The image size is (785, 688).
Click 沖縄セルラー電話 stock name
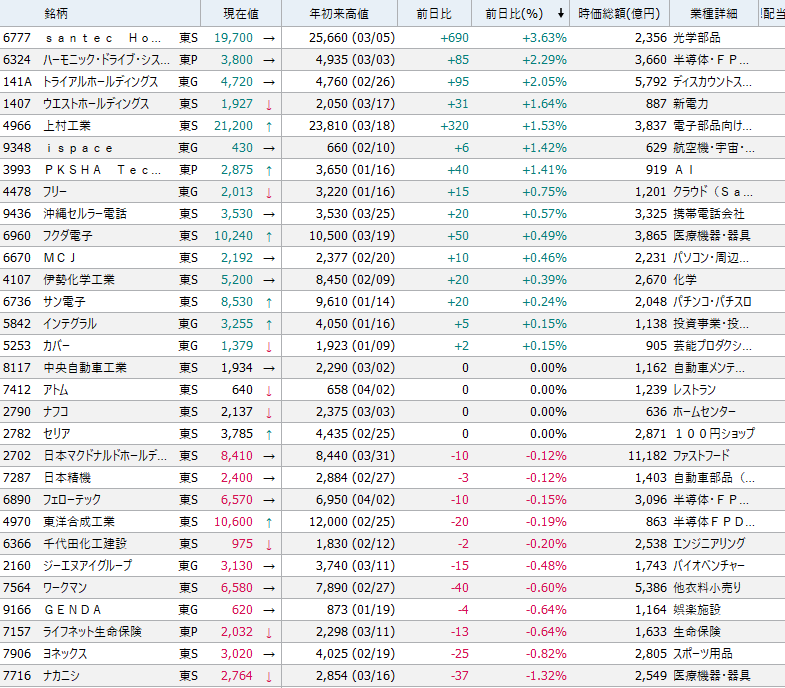(x=85, y=214)
